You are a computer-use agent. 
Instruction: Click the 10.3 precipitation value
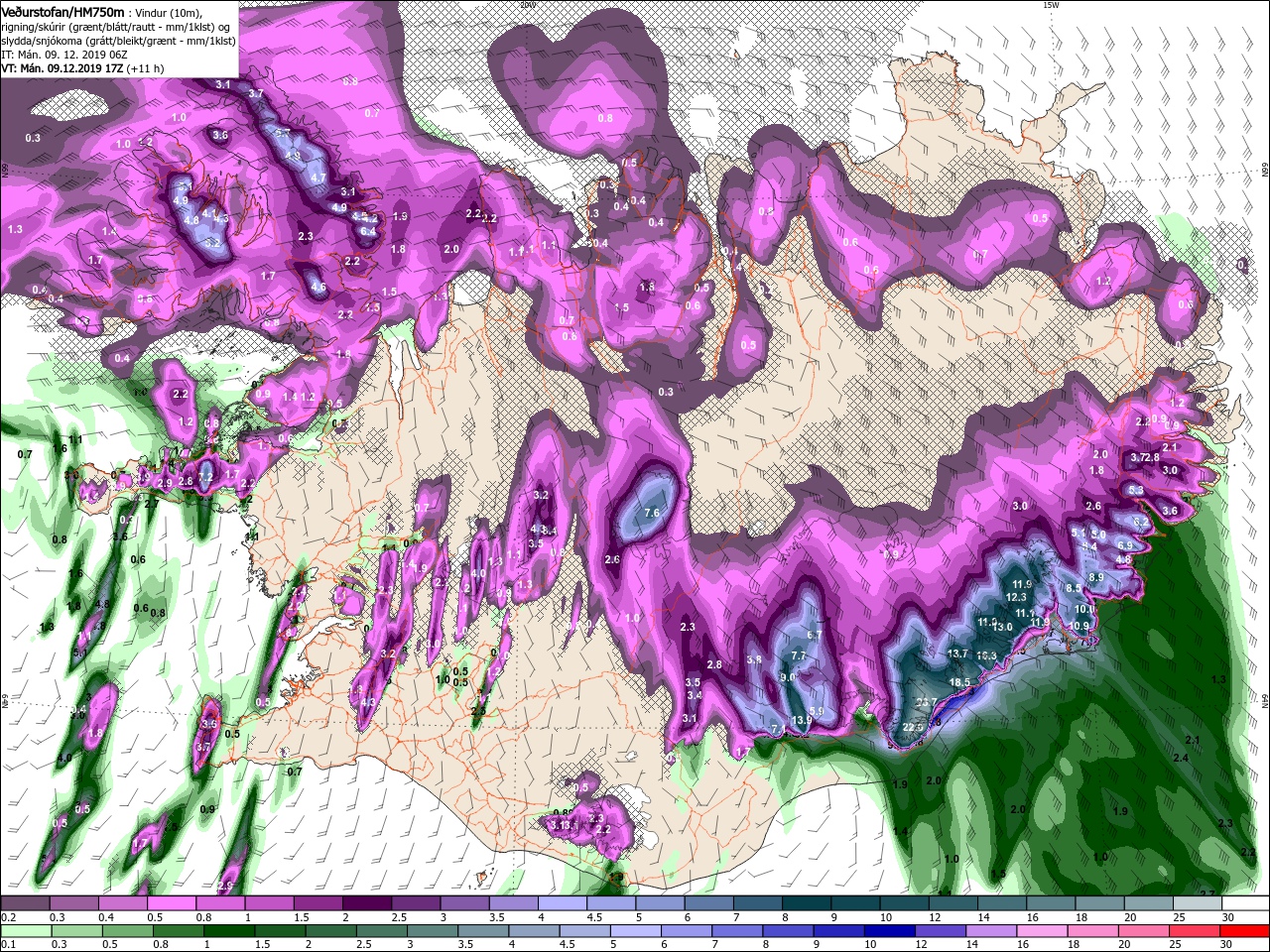point(986,655)
